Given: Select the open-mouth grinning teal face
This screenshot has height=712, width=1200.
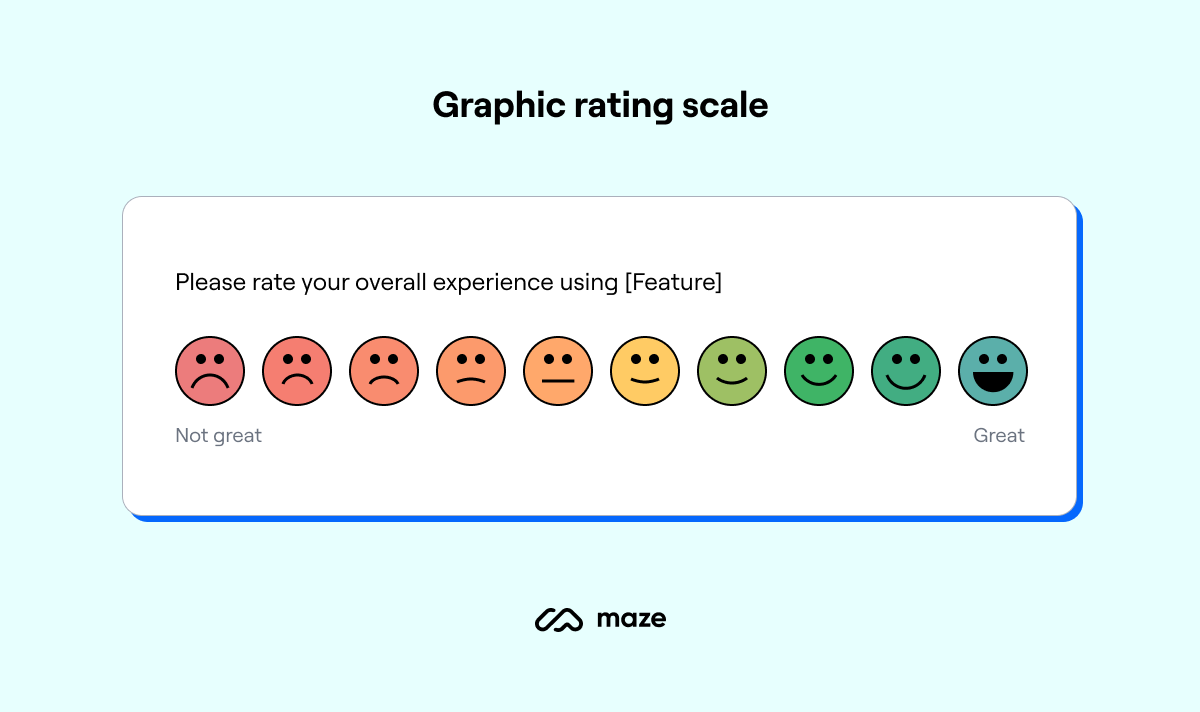Looking at the screenshot, I should pyautogui.click(x=993, y=371).
